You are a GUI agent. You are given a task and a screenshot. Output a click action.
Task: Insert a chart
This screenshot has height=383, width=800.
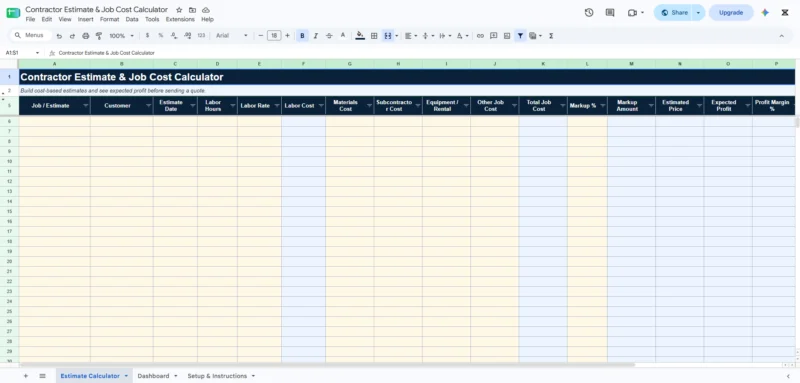507,36
